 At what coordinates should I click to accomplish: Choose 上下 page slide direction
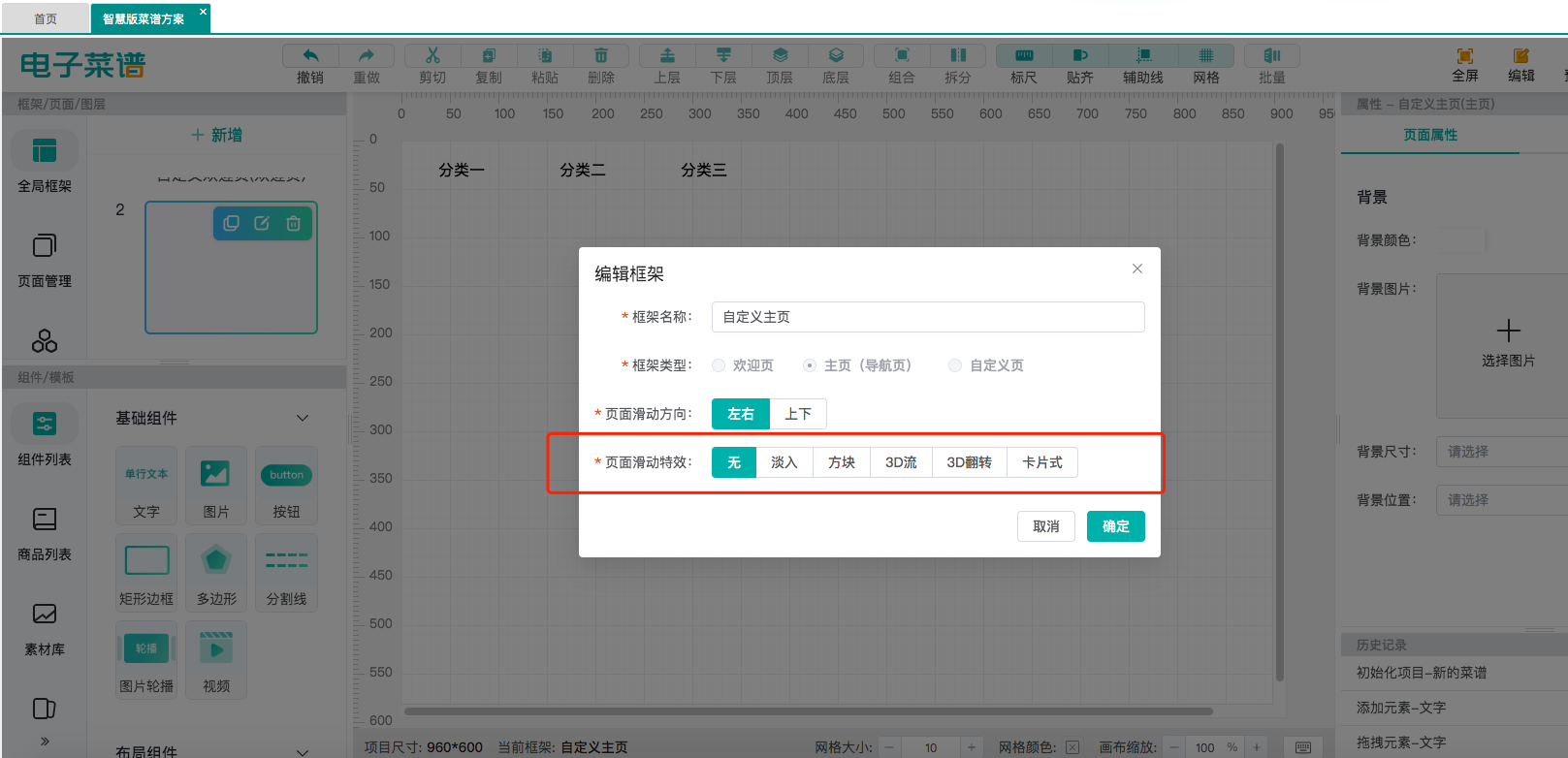coord(798,414)
